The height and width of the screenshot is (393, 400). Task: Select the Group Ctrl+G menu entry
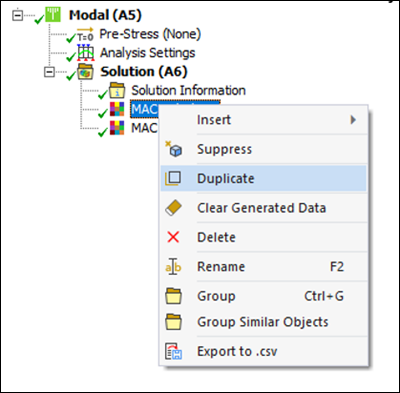click(x=263, y=296)
